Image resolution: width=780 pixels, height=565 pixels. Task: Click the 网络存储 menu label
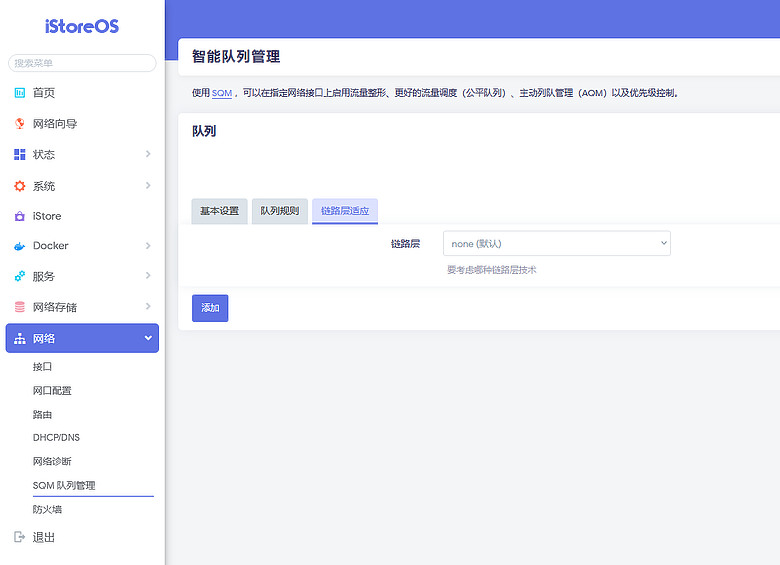55,307
